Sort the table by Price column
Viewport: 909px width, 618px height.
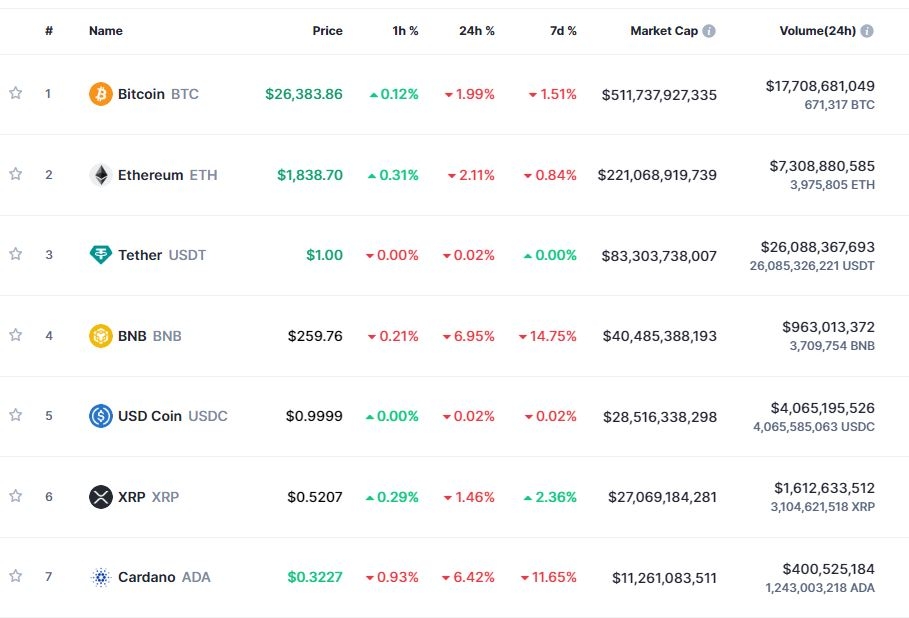[327, 31]
